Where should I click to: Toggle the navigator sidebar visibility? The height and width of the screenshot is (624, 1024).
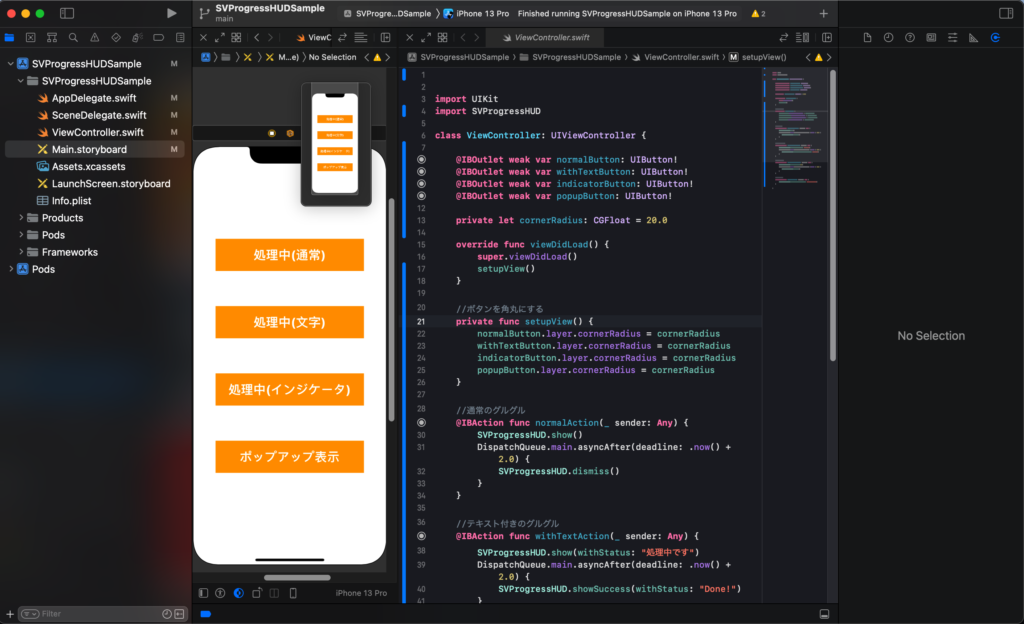coord(66,11)
